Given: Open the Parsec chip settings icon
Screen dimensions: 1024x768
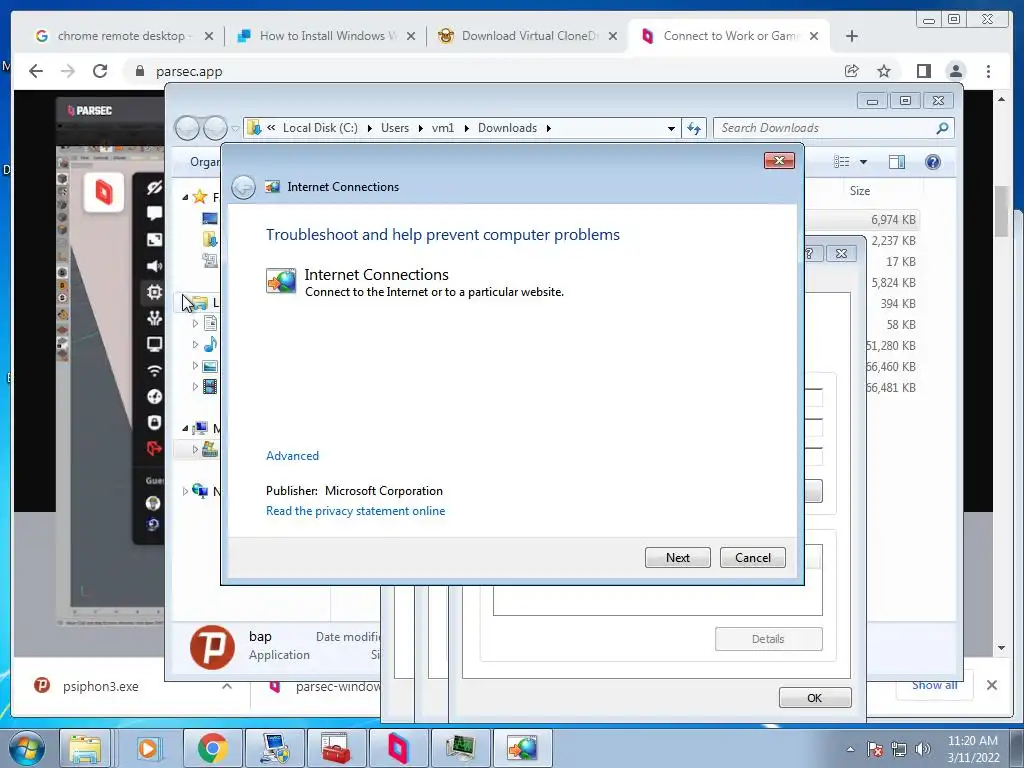Looking at the screenshot, I should (x=154, y=292).
